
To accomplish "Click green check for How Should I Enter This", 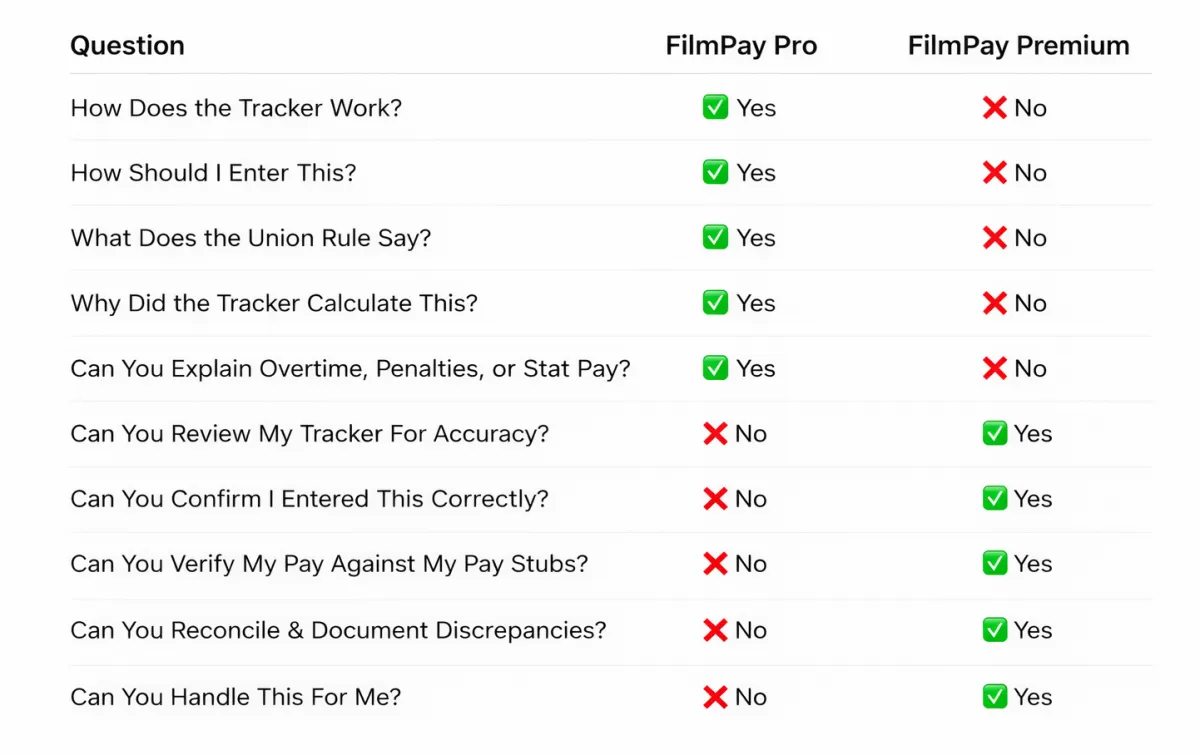I will [x=715, y=173].
